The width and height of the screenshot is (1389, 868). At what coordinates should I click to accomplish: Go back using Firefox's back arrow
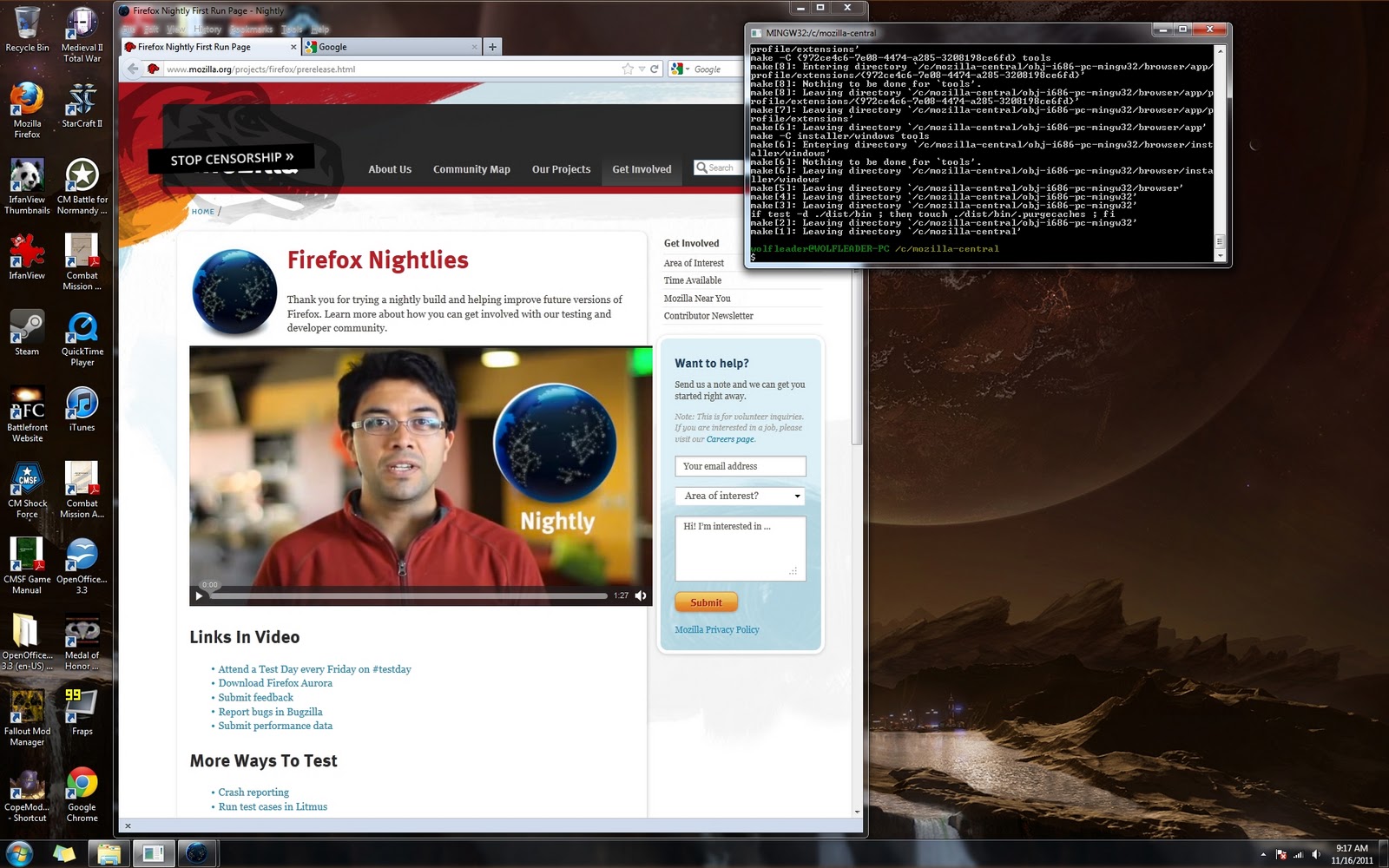[132, 69]
